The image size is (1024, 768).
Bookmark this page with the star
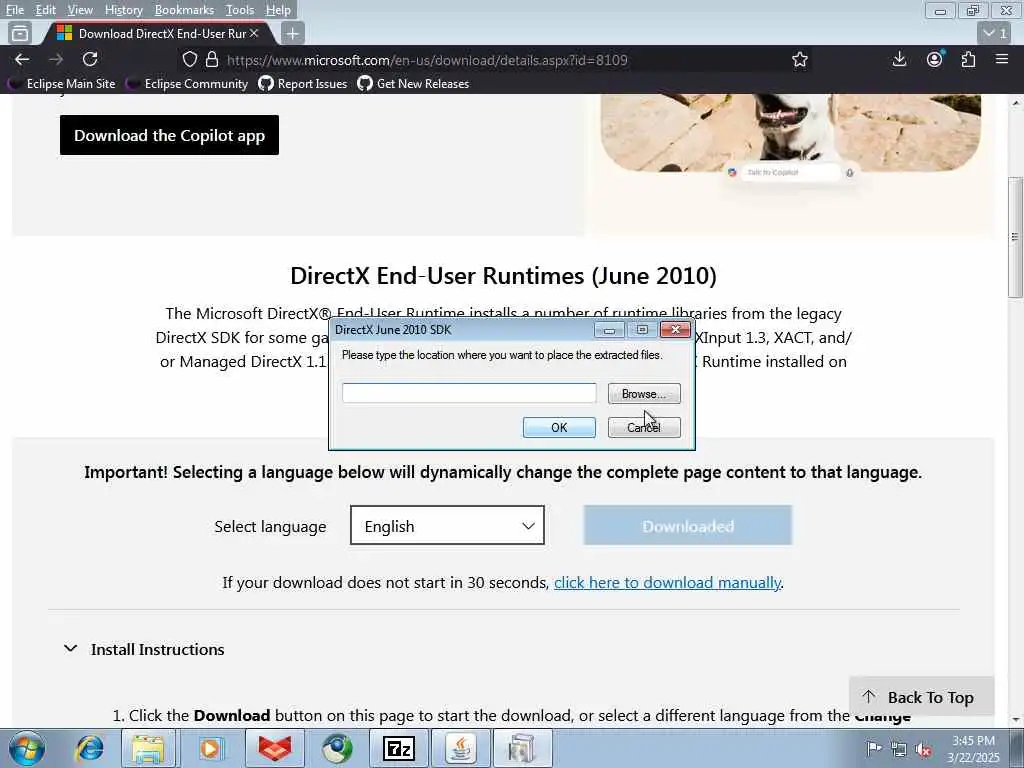[x=799, y=60]
